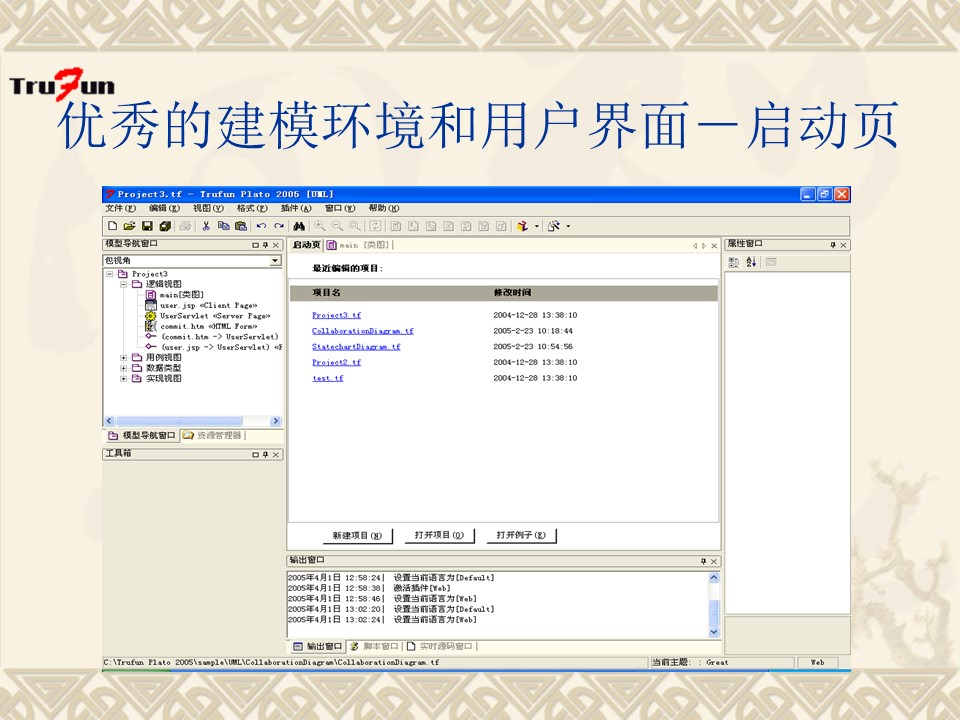Open the Project2.tf link

(336, 362)
